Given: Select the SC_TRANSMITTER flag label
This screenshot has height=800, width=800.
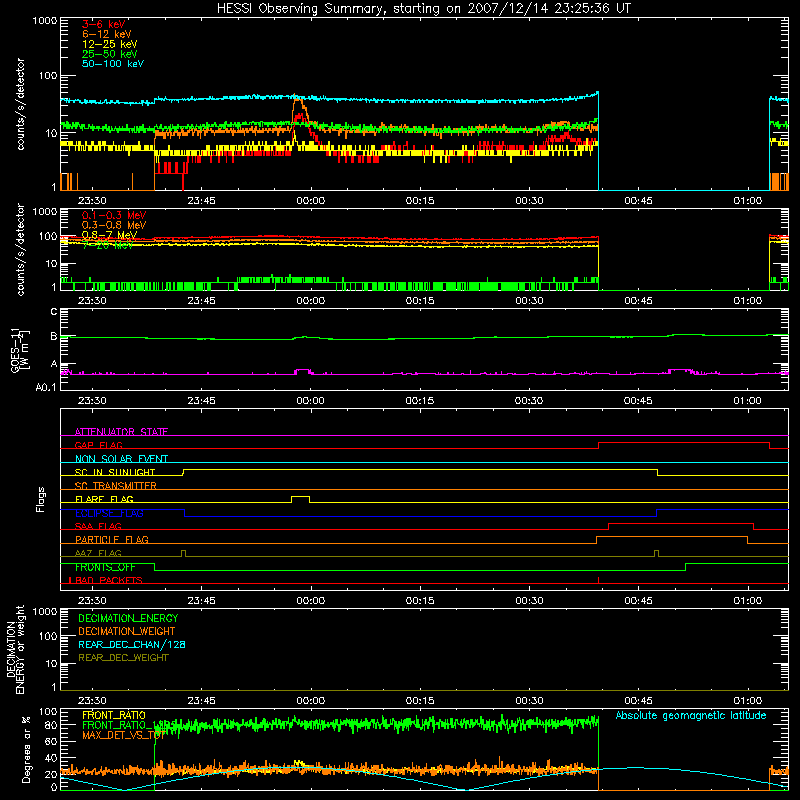Looking at the screenshot, I should click(115, 486).
